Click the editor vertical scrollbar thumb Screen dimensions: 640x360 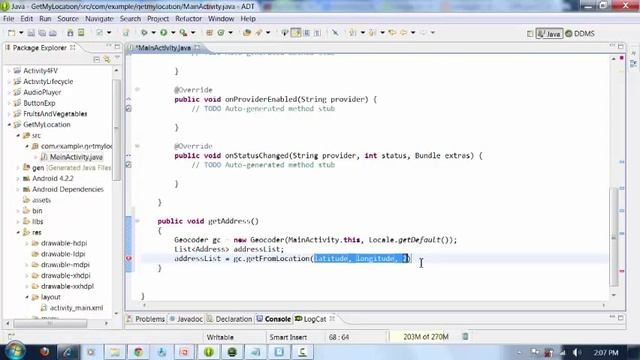[614, 237]
